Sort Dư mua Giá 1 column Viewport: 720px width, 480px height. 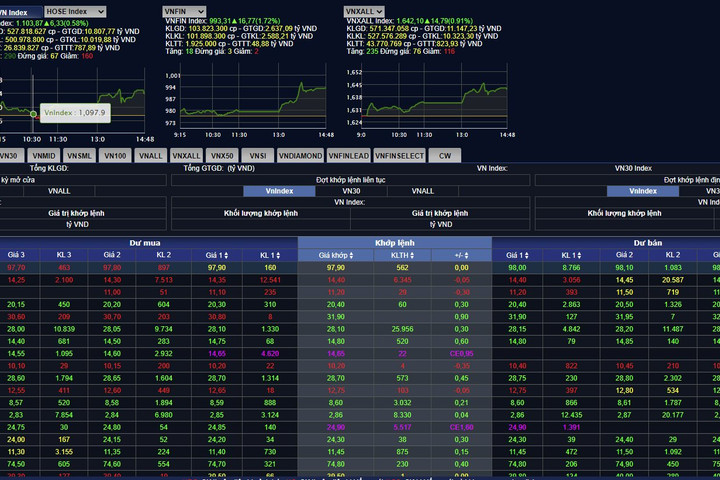coord(226,255)
